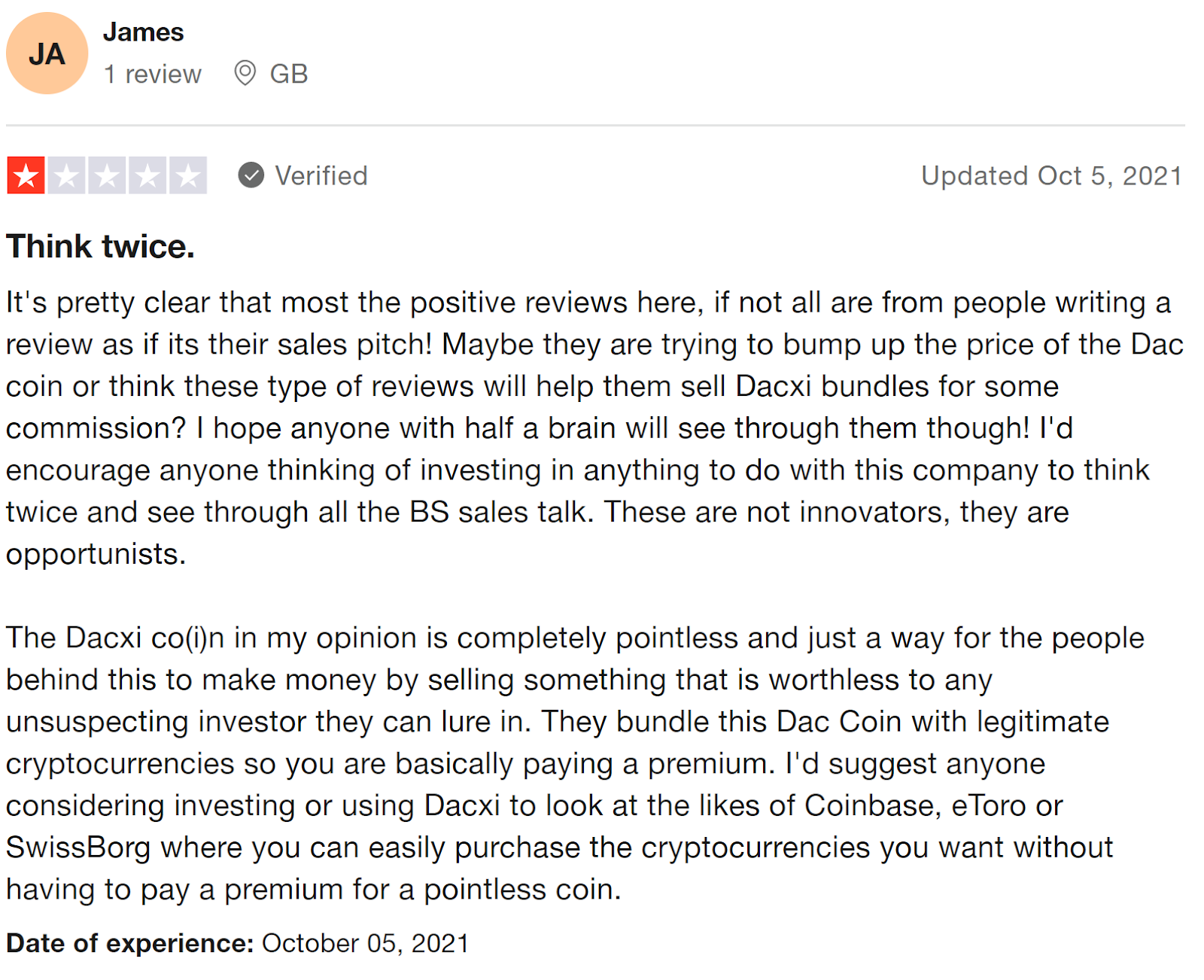Image resolution: width=1204 pixels, height=980 pixels.
Task: Click the Verified checkmark badge icon
Action: 251,175
